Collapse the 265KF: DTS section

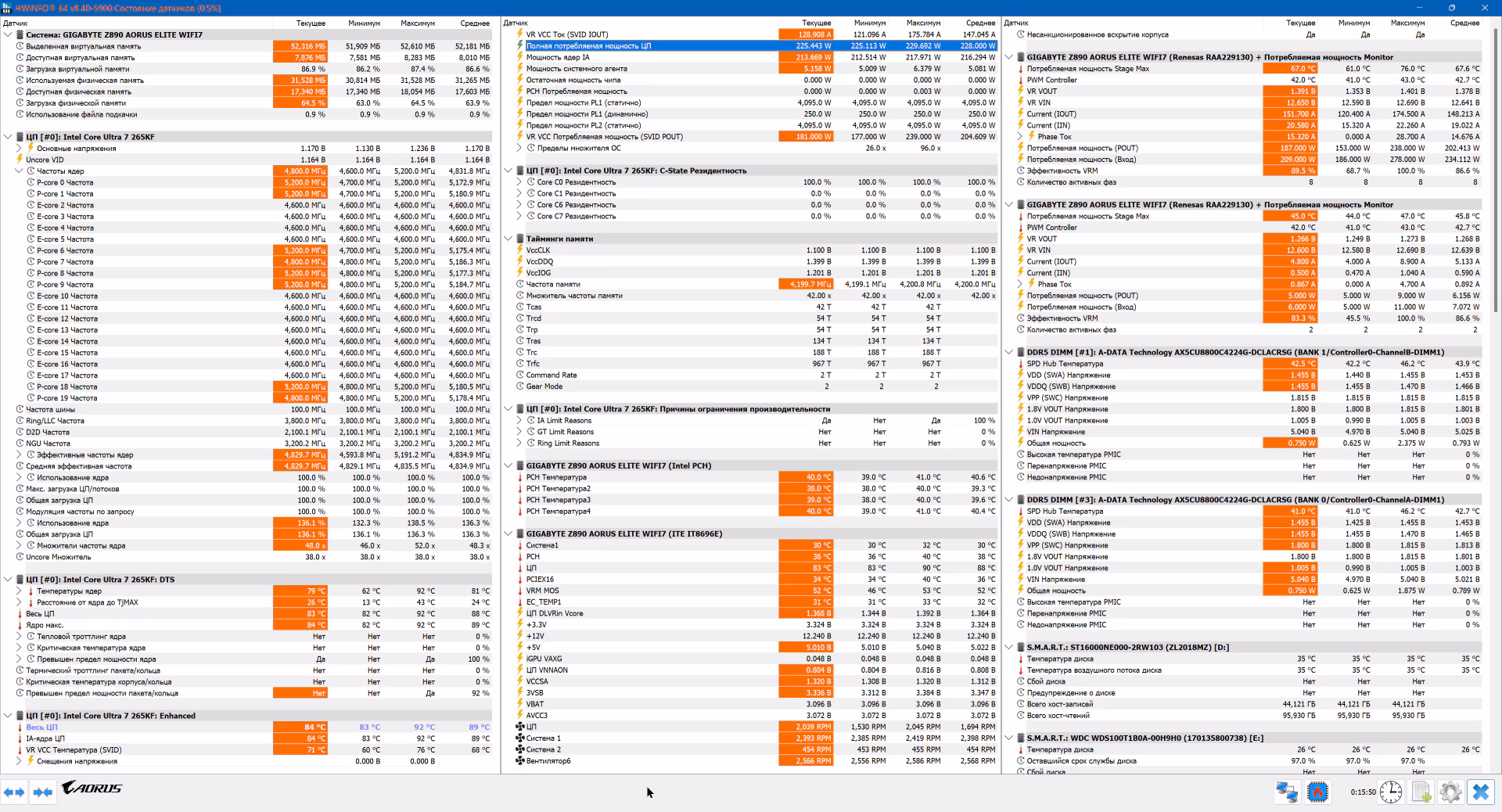(8, 580)
